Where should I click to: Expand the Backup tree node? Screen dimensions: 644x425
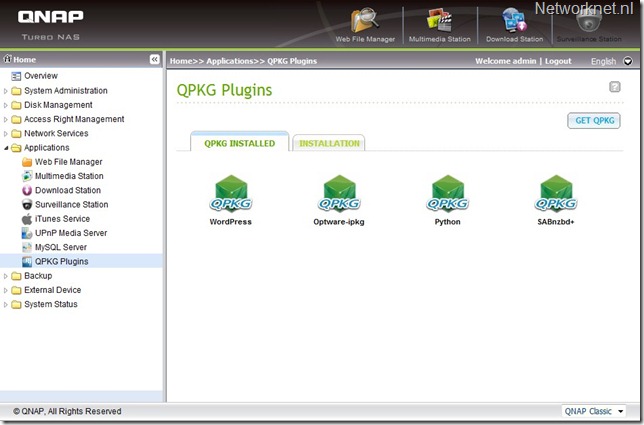[x=5, y=276]
